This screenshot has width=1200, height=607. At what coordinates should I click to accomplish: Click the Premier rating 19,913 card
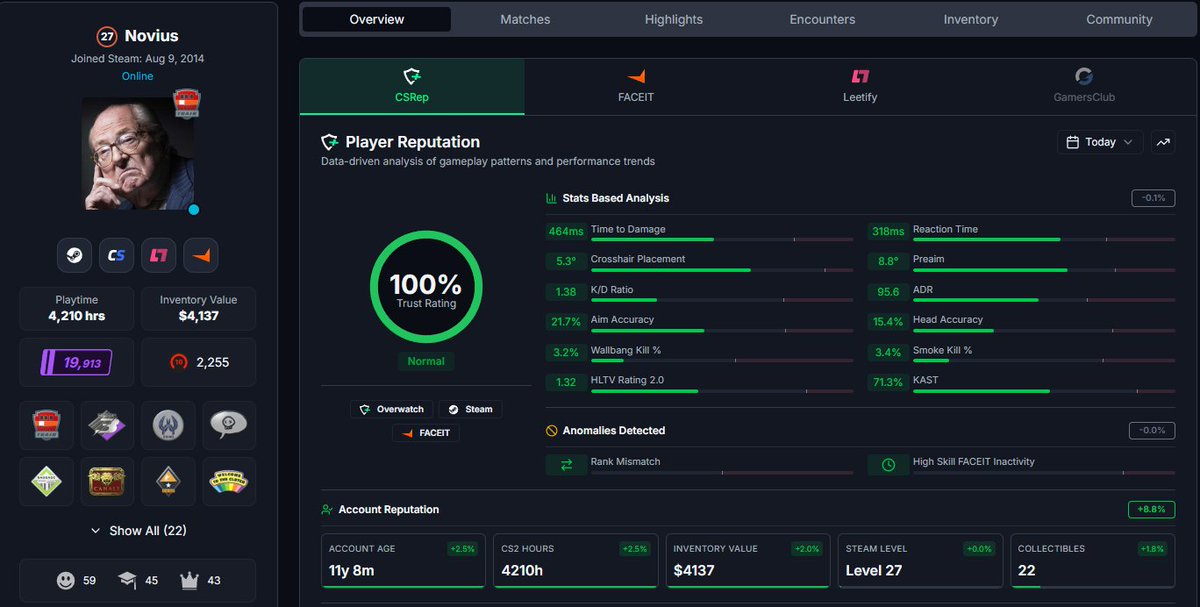pyautogui.click(x=76, y=362)
